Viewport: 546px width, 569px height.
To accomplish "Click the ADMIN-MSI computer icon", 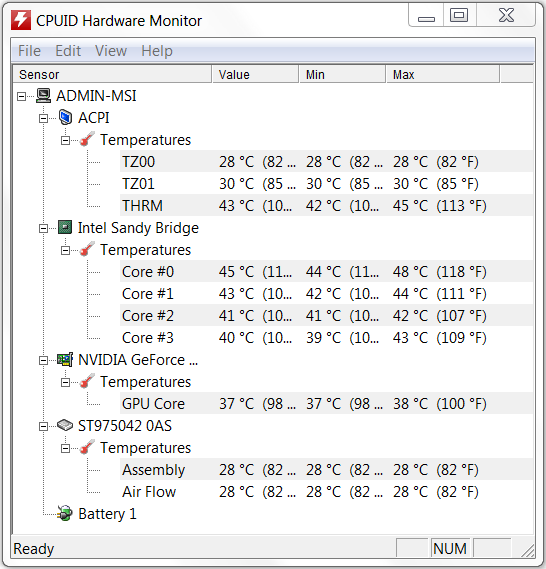I will [x=44, y=96].
